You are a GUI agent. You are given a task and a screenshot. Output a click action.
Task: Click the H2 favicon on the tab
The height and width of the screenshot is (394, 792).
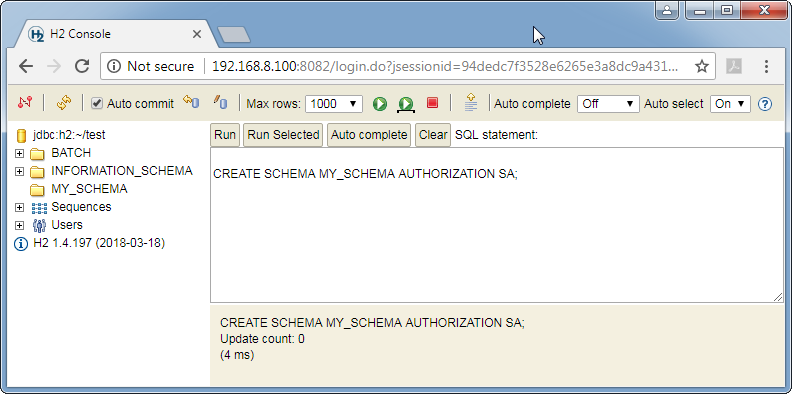click(36, 34)
